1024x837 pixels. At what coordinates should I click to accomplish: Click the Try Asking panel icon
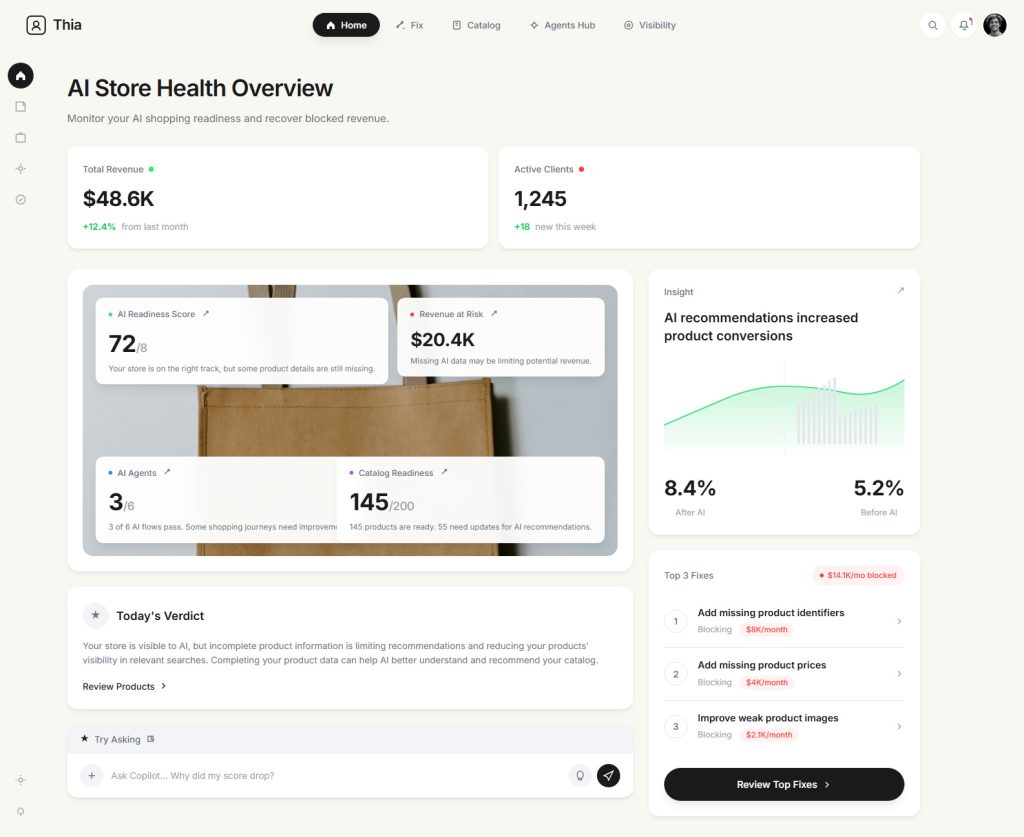[151, 739]
